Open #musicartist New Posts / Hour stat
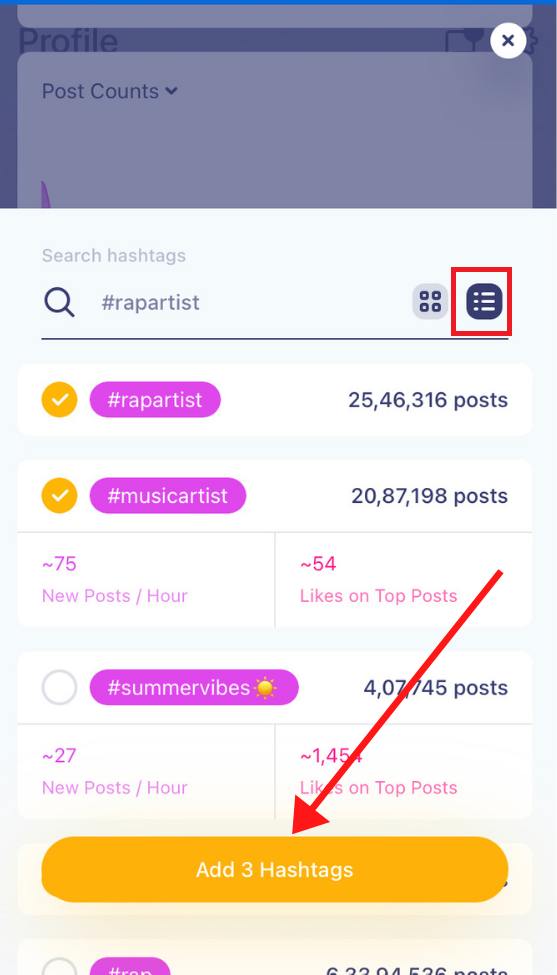This screenshot has height=975, width=557. [146, 580]
